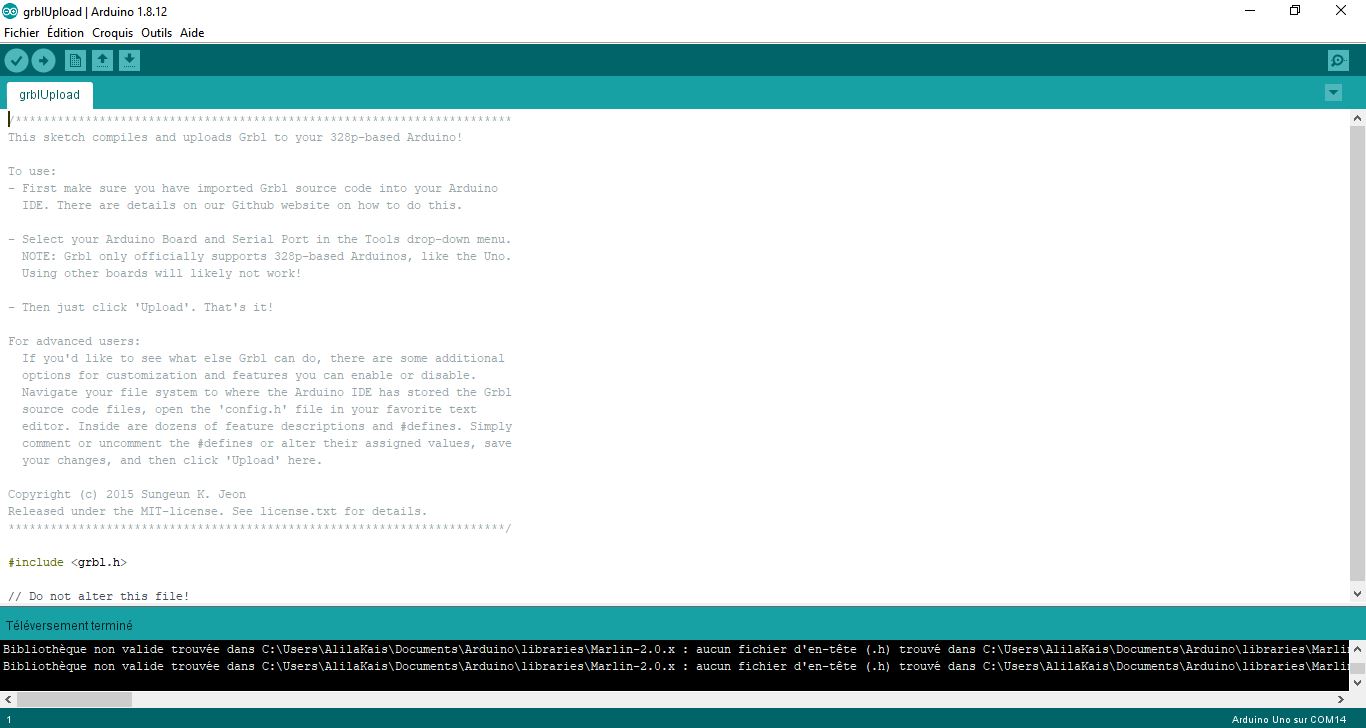This screenshot has height=728, width=1366.
Task: Click the 'Copyright (c) 2015 Sungeun K. Jeon' line
Action: click(x=127, y=494)
